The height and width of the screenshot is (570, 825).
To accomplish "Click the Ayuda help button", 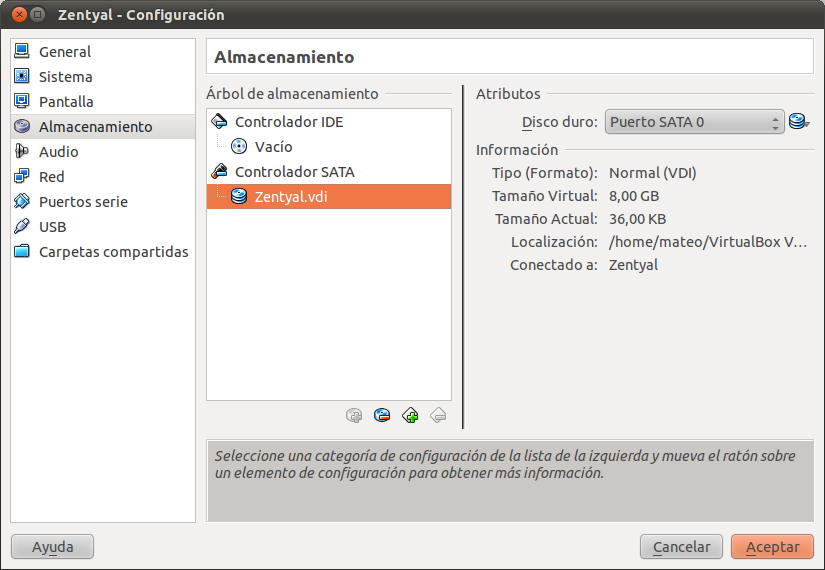I will click(x=52, y=547).
